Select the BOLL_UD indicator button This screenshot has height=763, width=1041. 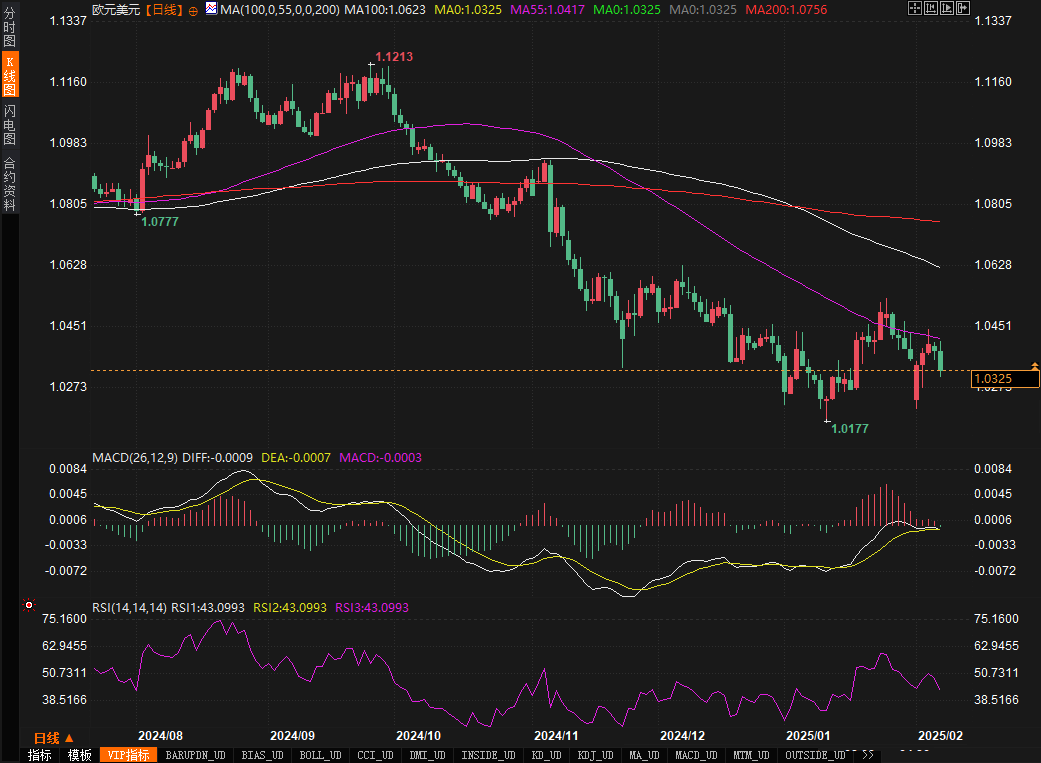320,755
